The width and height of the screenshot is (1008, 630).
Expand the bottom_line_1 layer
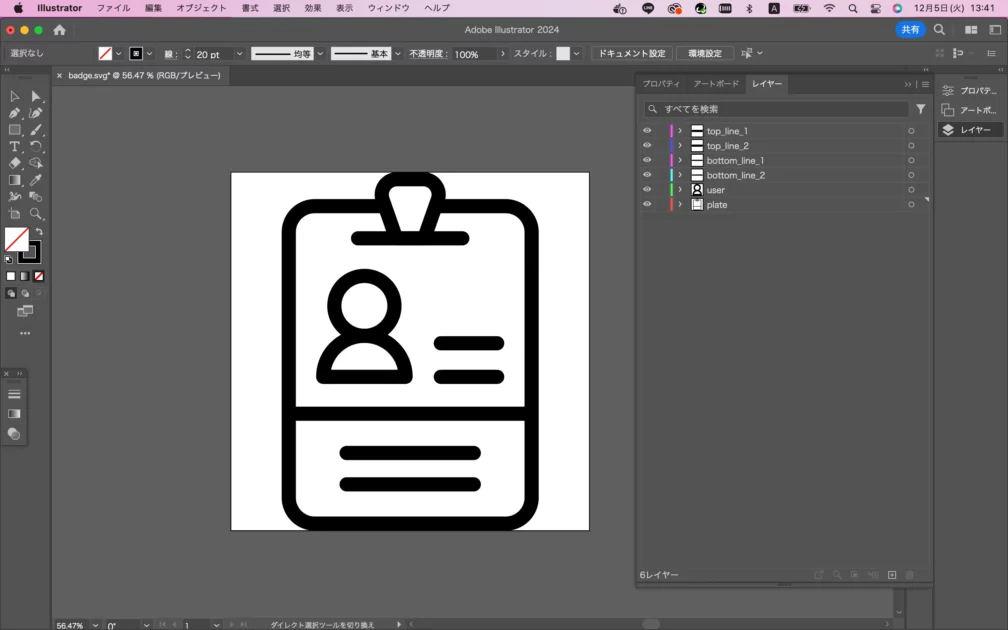click(x=680, y=161)
